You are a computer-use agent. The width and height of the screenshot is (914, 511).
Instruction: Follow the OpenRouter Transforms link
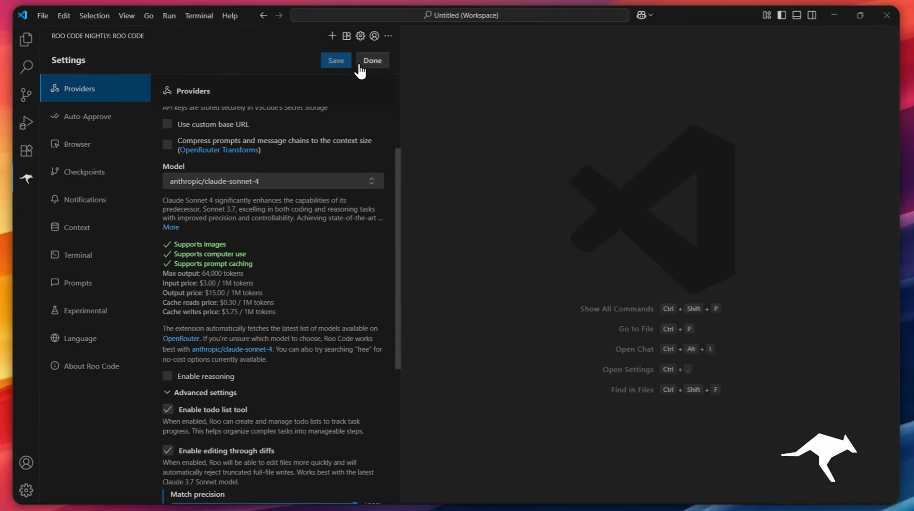click(x=219, y=150)
